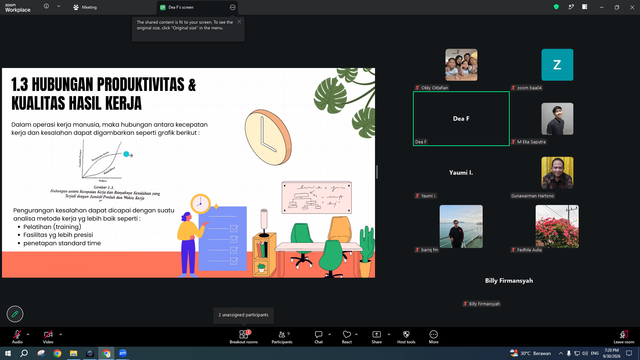Expand audio options arrow next to Audio
The height and width of the screenshot is (360, 640).
28,334
